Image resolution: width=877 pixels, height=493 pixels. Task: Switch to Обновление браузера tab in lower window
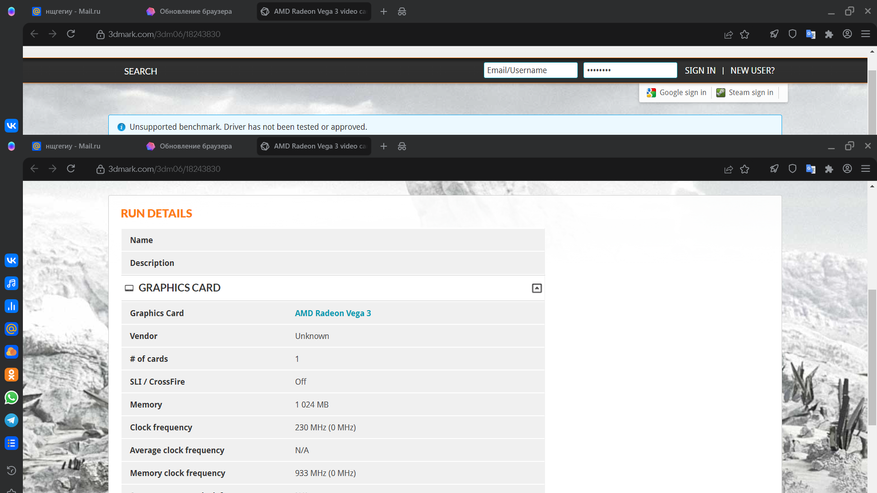pyautogui.click(x=189, y=146)
